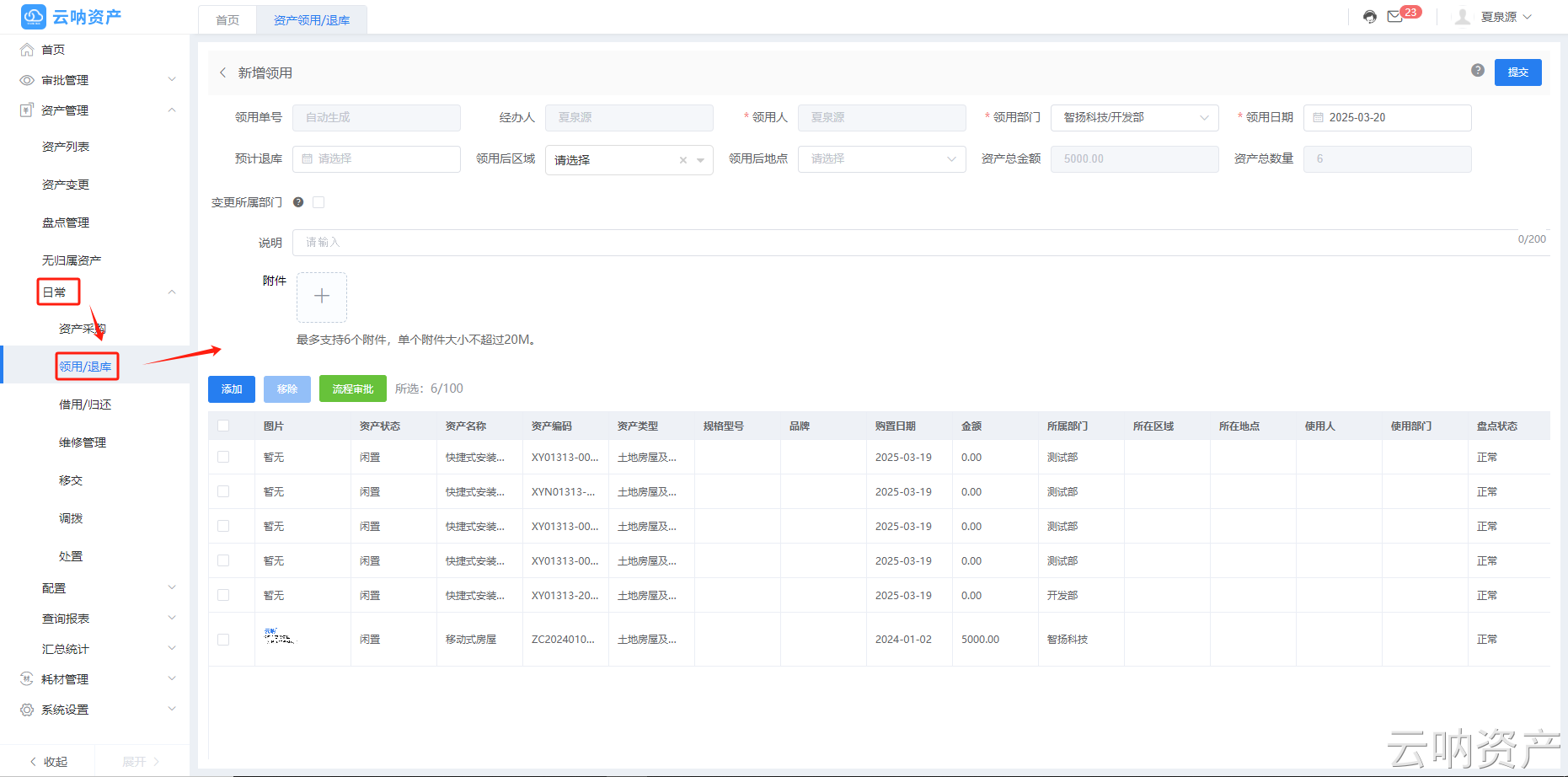Click the blue 提交 button

coord(1518,72)
